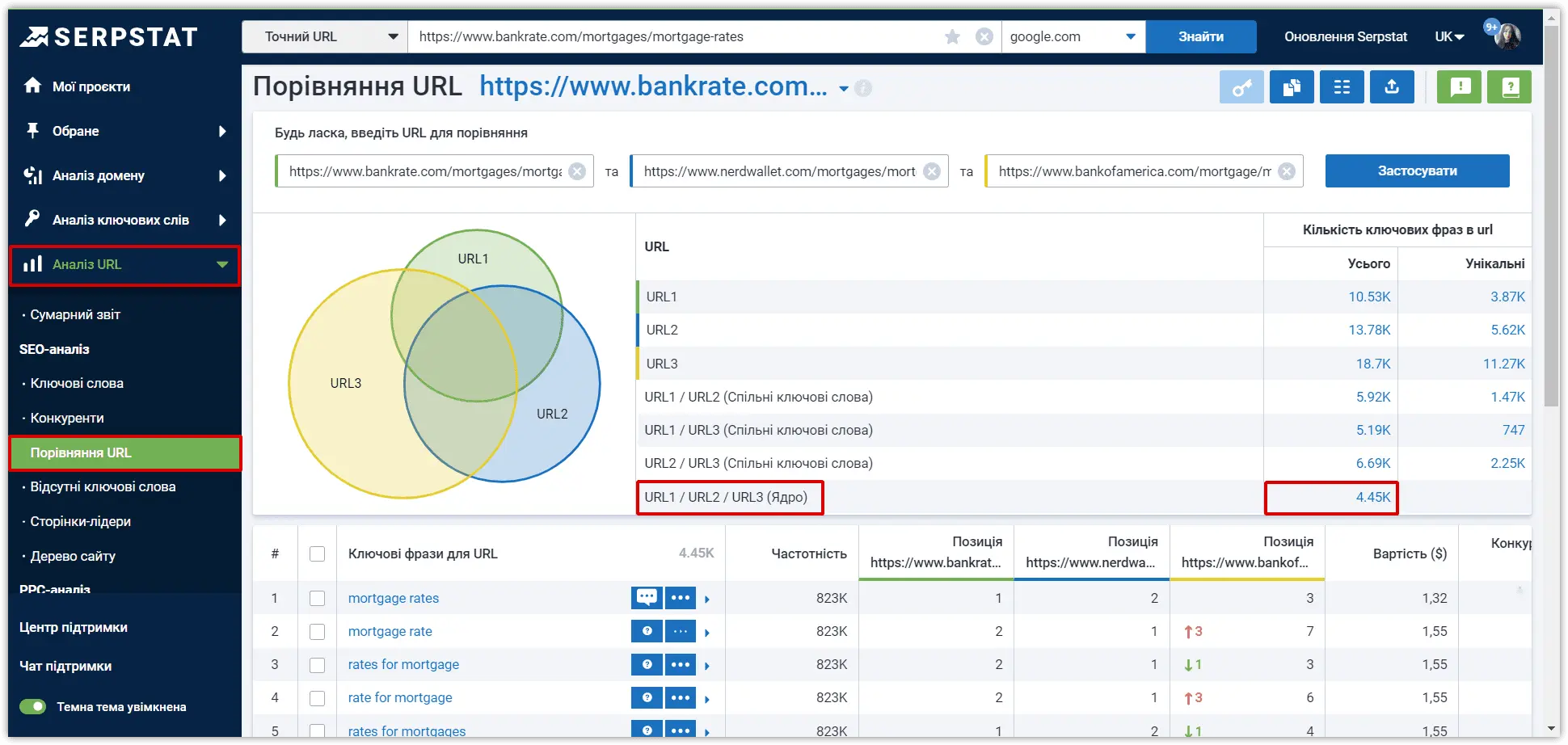Click the URL3 yellow circle in diagram
The image size is (1568, 745).
pos(345,383)
